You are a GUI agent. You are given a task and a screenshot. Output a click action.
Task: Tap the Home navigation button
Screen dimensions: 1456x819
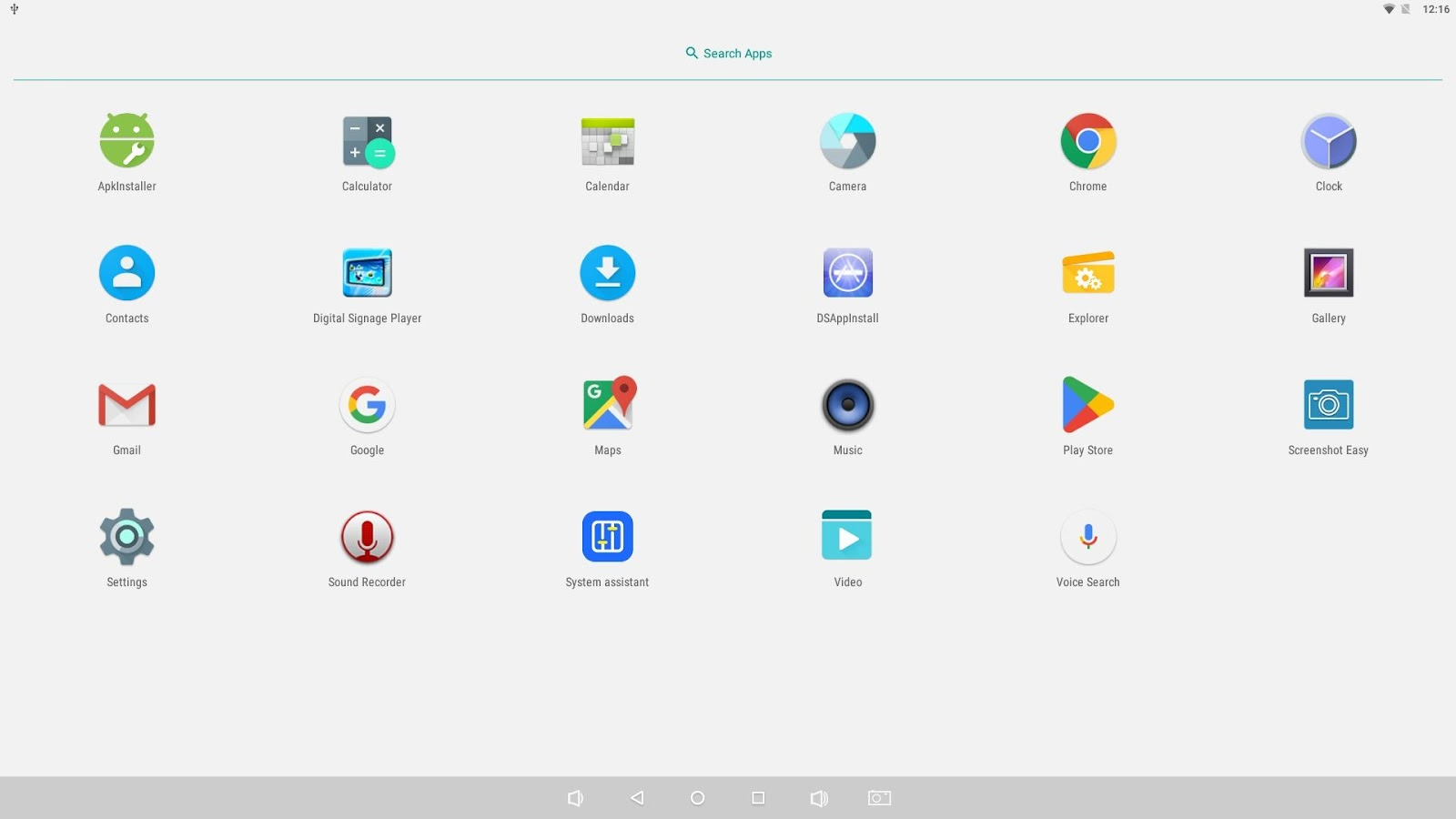(x=697, y=798)
